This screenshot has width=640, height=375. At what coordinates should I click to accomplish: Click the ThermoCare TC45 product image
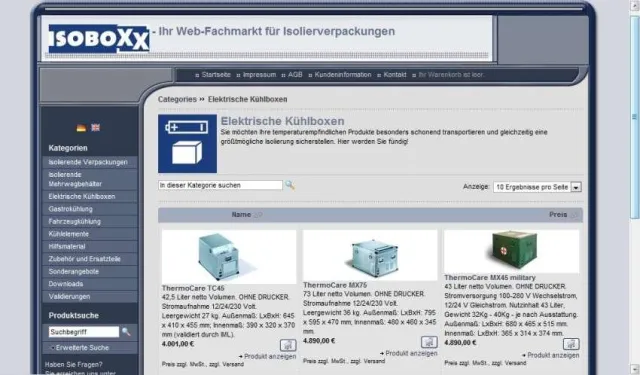[229, 257]
